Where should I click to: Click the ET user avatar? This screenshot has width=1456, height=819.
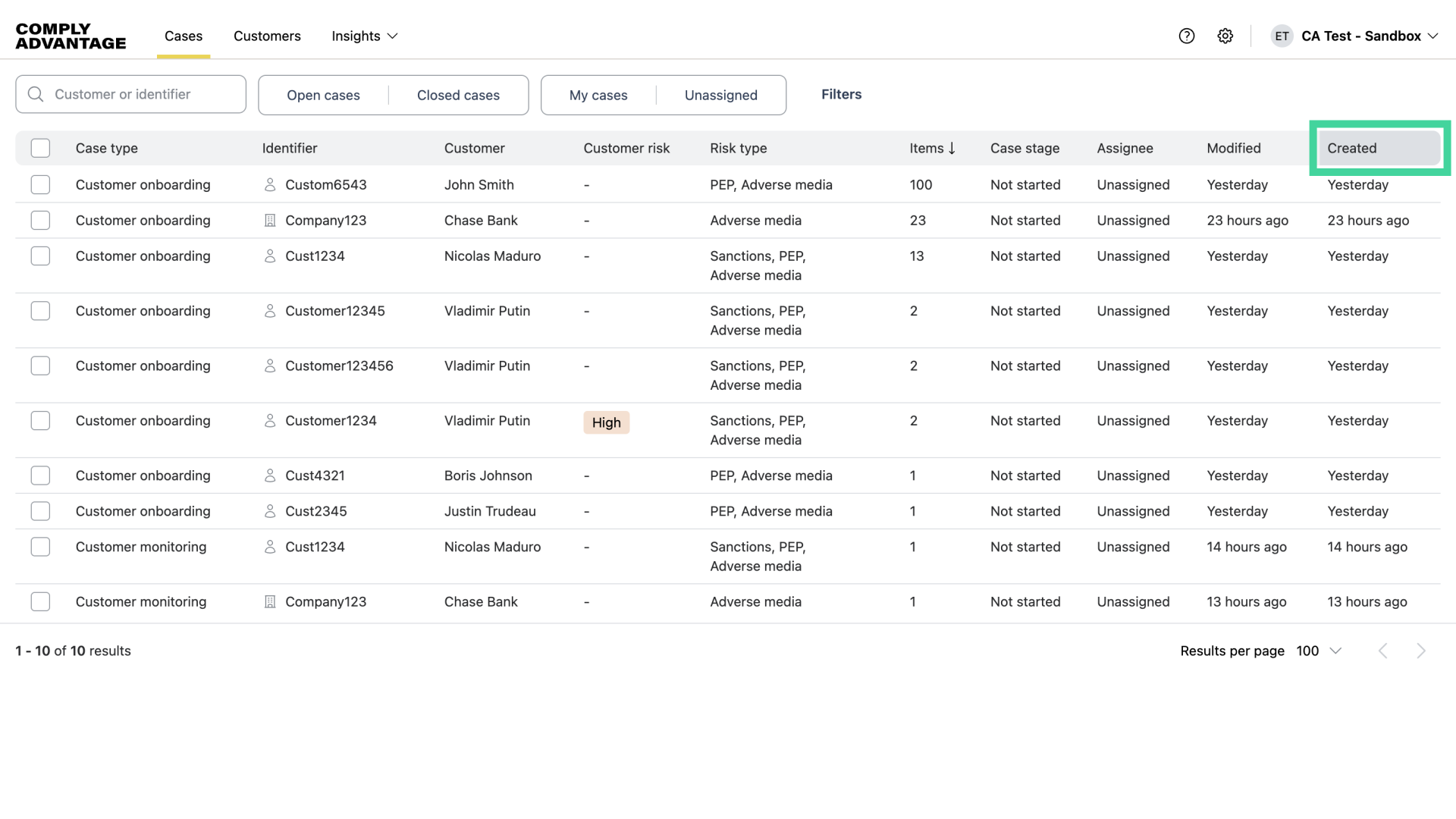[x=1282, y=36]
